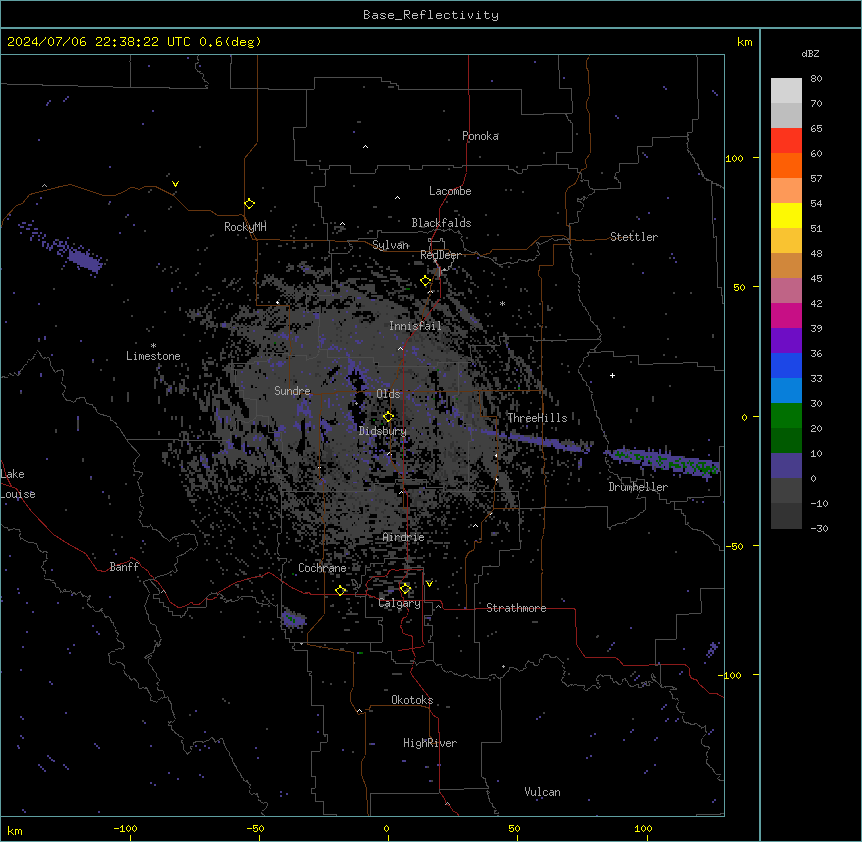The image size is (862, 842).
Task: Select the Strathmore label
Action: 516,608
